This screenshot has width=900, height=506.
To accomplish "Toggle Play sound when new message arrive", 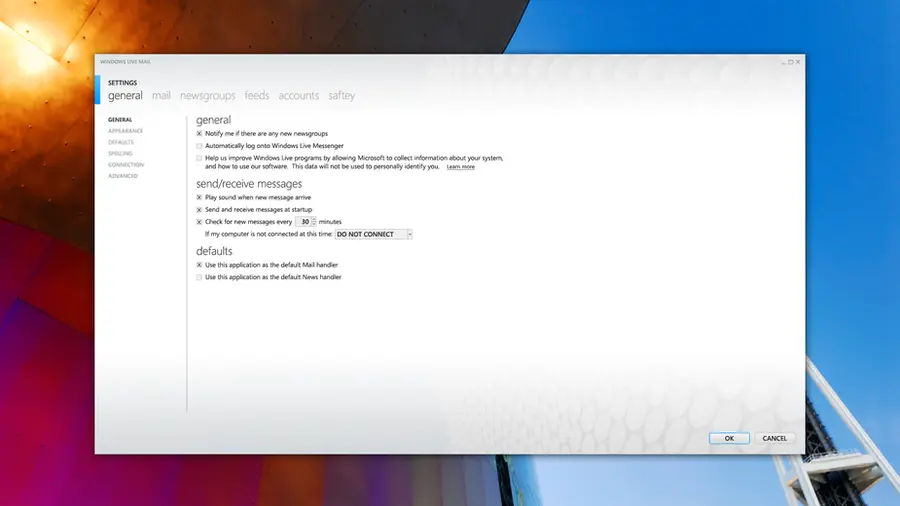I will point(199,197).
